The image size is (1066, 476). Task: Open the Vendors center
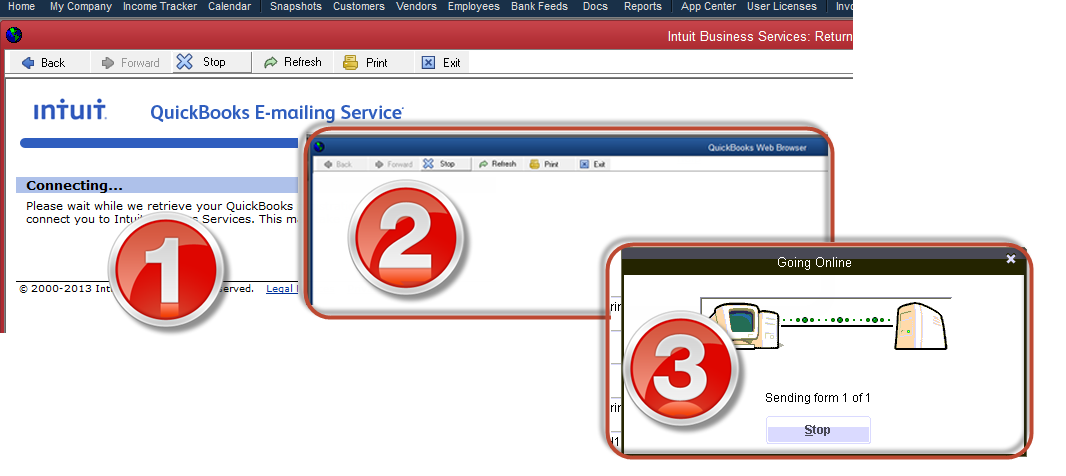pos(416,6)
